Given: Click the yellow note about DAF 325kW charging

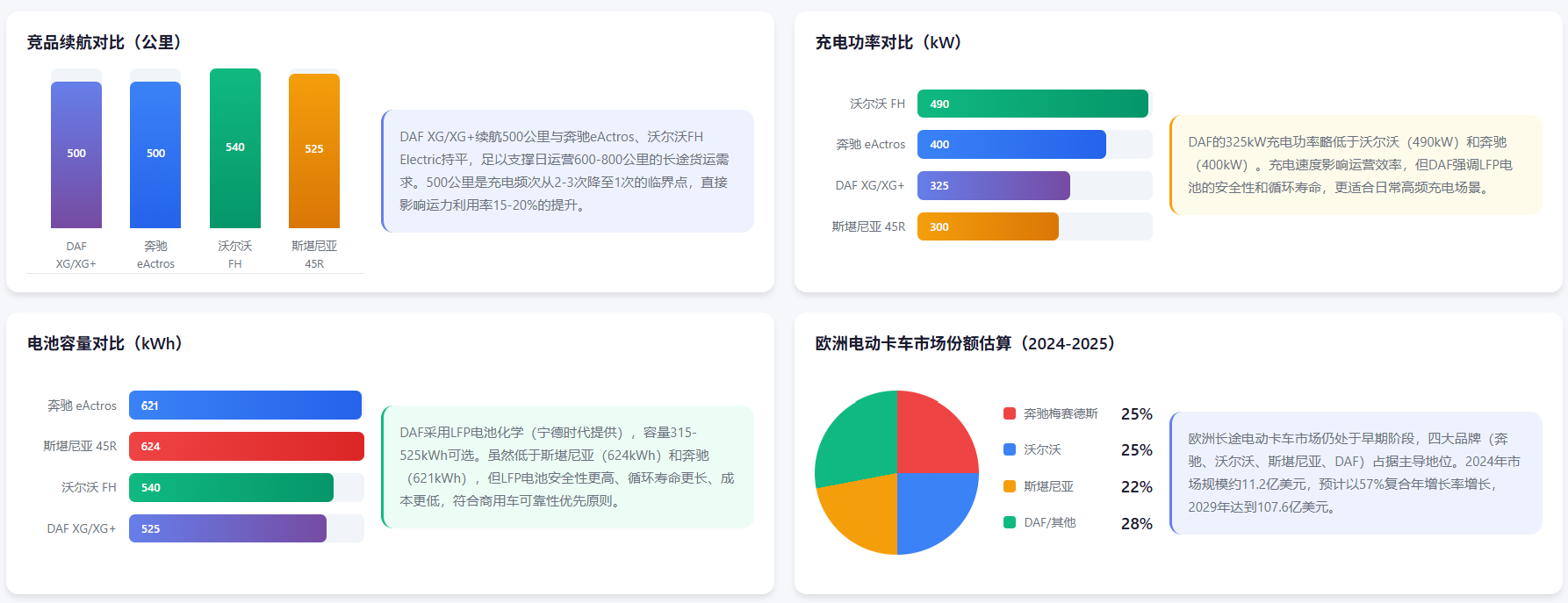Looking at the screenshot, I should [1356, 165].
